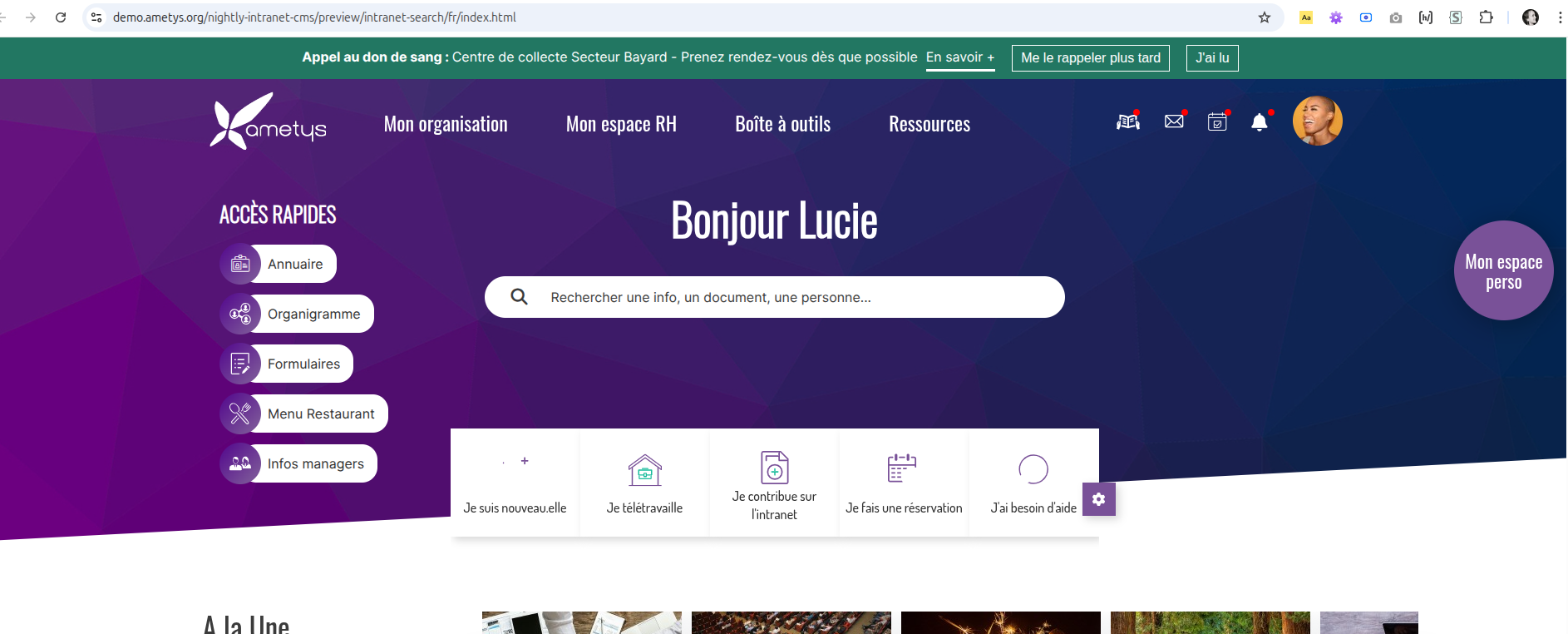The image size is (1568, 634).
Task: Open the Mon espace perso round button
Action: 1503,270
